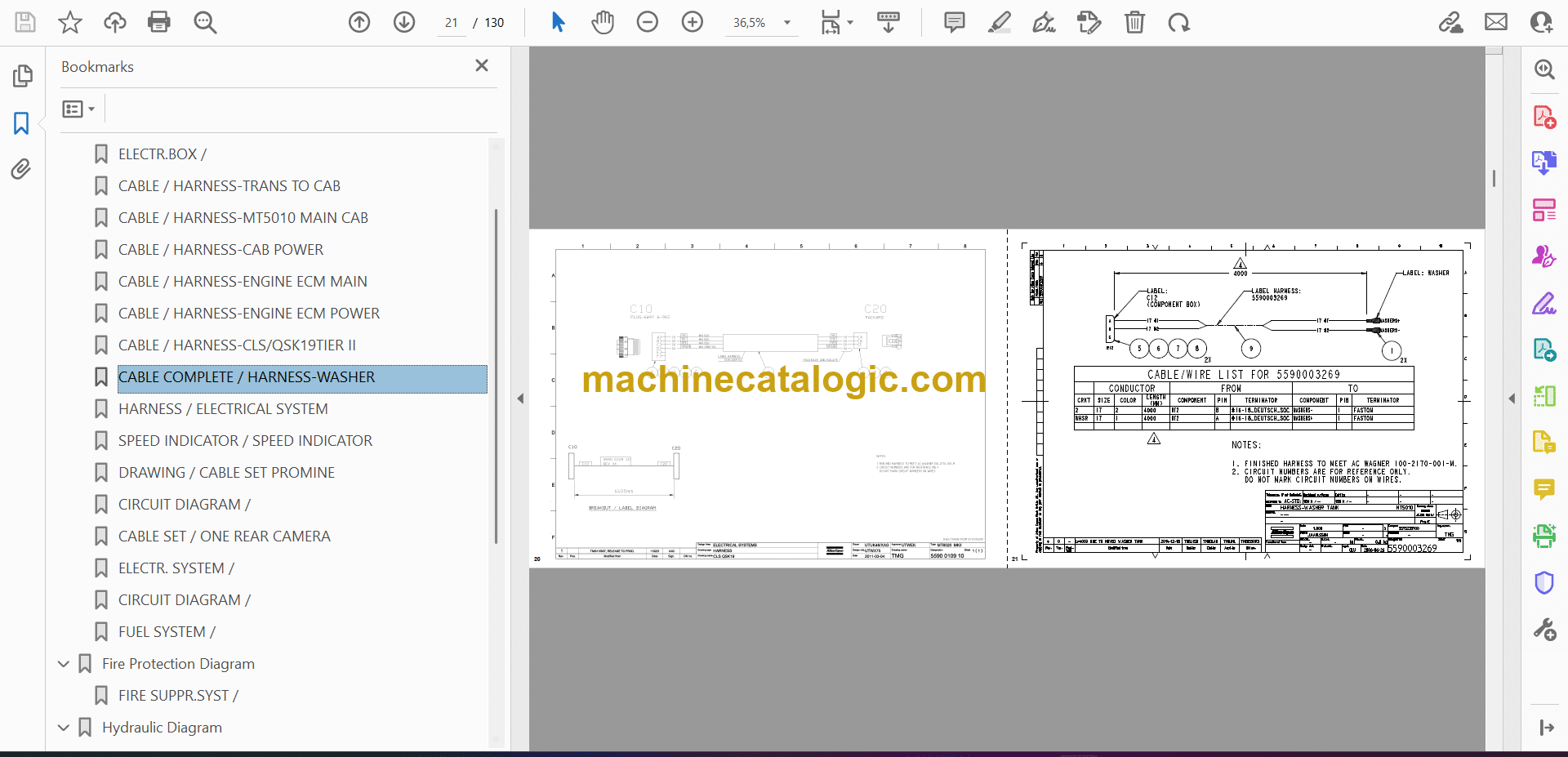Click the Print file icon

pyautogui.click(x=158, y=22)
